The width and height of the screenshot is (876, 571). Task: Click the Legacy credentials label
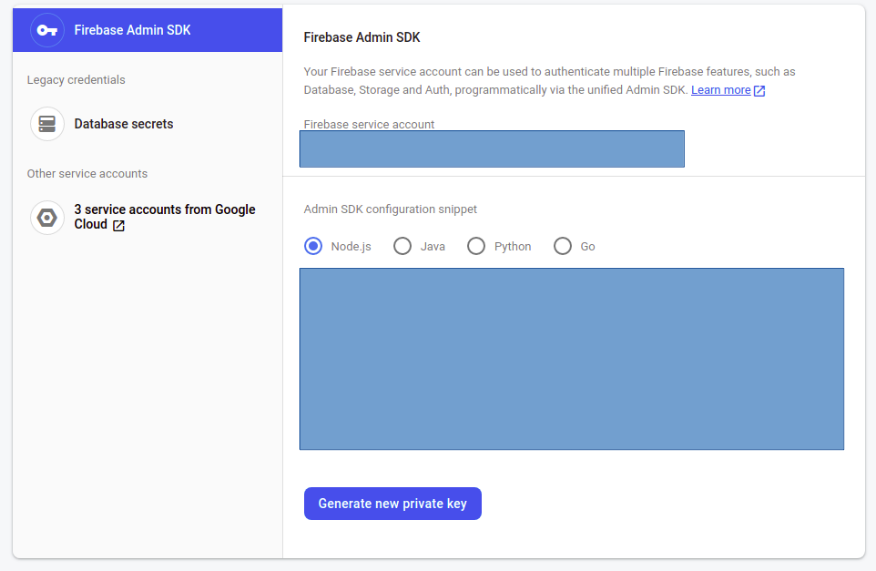[76, 80]
